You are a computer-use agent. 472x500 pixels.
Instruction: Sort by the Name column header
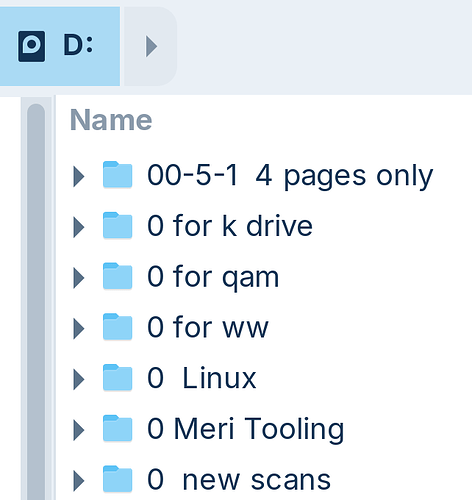point(111,120)
